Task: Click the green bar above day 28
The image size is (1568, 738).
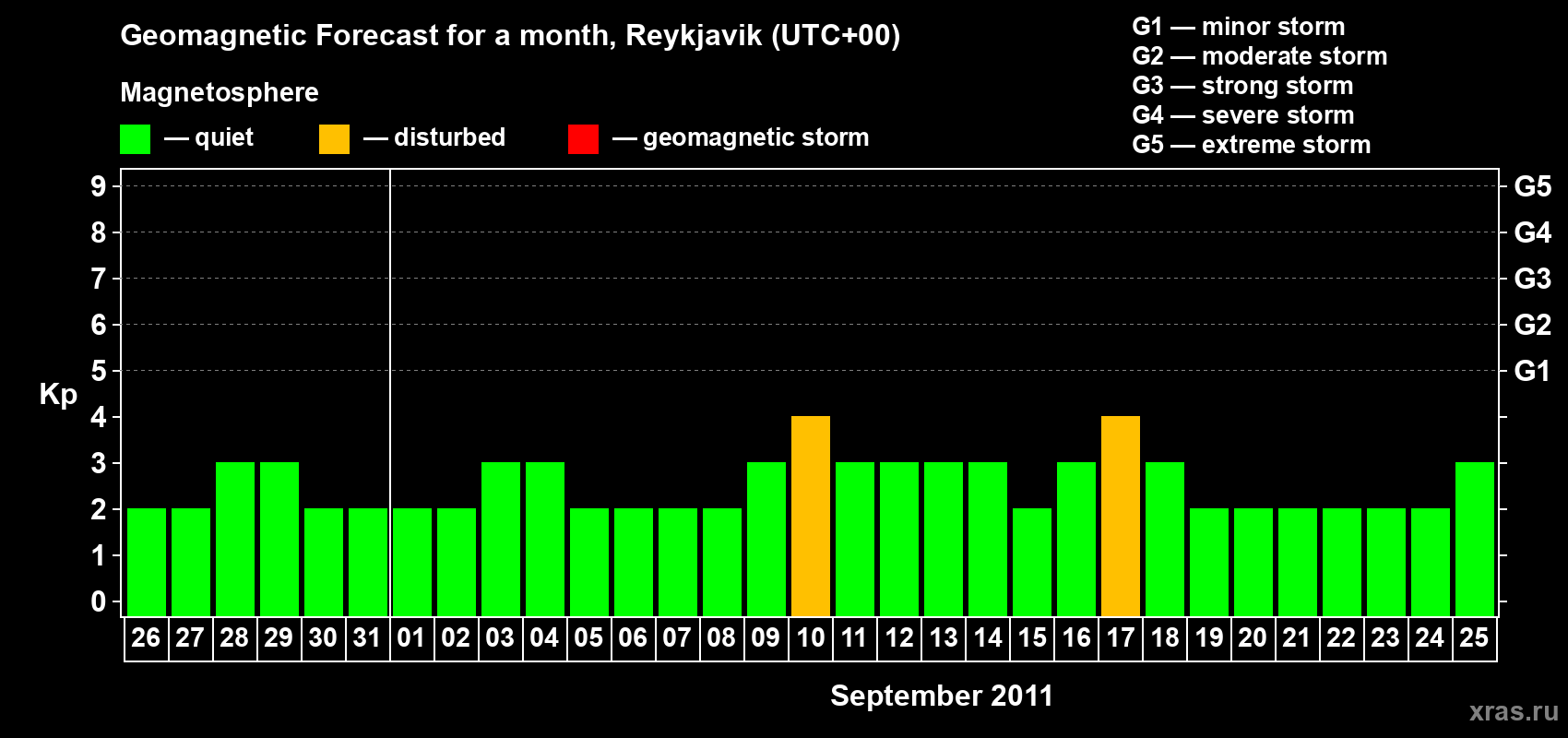Action: [235, 539]
